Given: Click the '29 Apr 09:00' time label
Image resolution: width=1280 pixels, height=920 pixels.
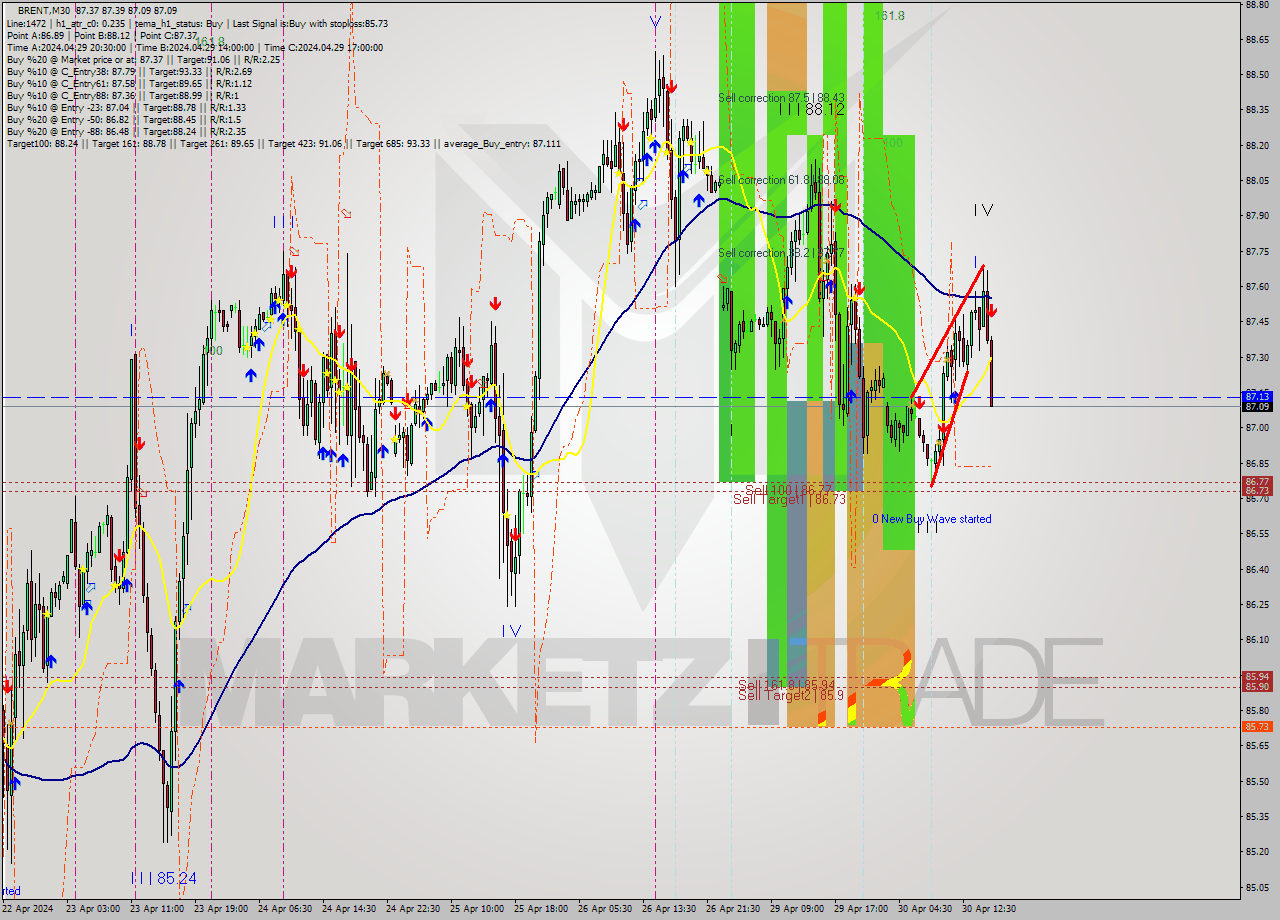Looking at the screenshot, I should pos(796,909).
